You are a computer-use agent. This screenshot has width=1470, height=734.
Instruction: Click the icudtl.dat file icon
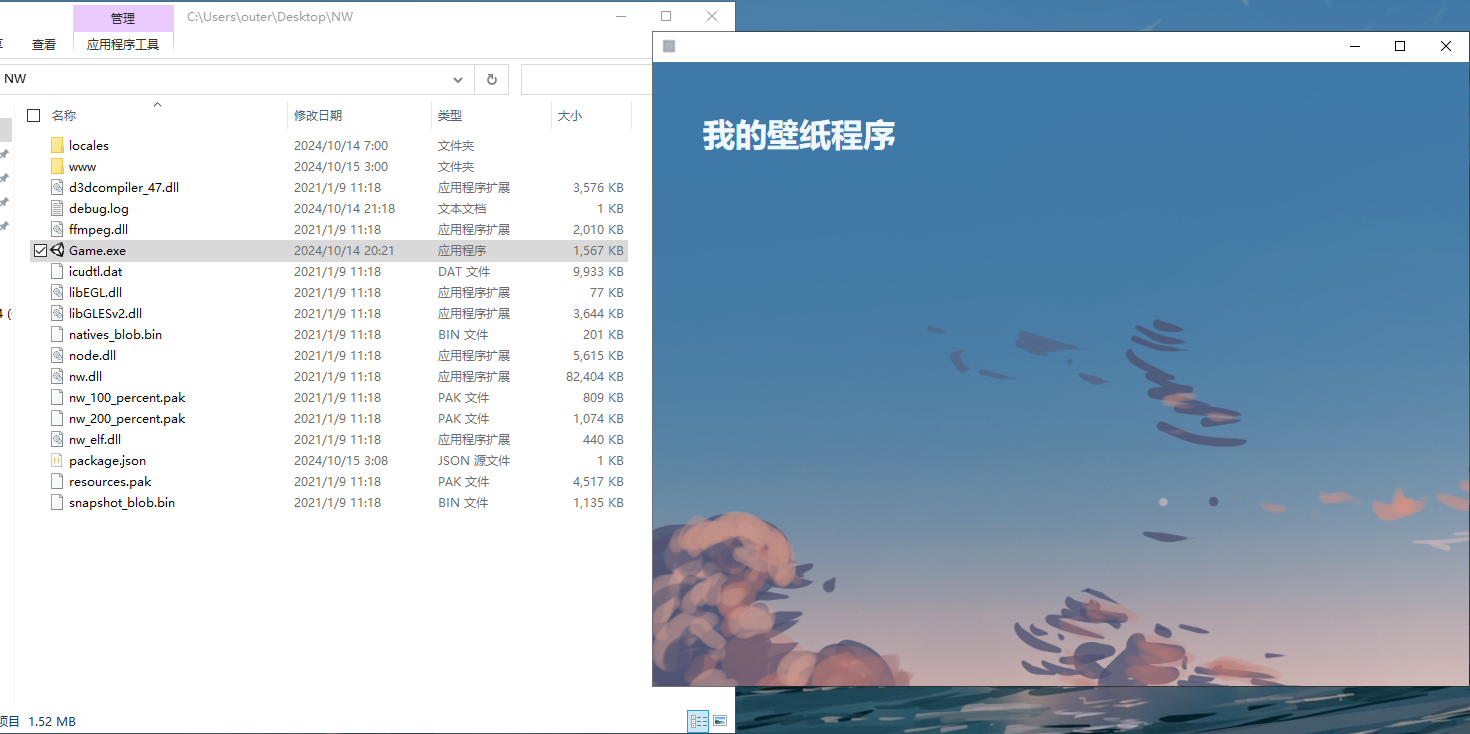[57, 272]
